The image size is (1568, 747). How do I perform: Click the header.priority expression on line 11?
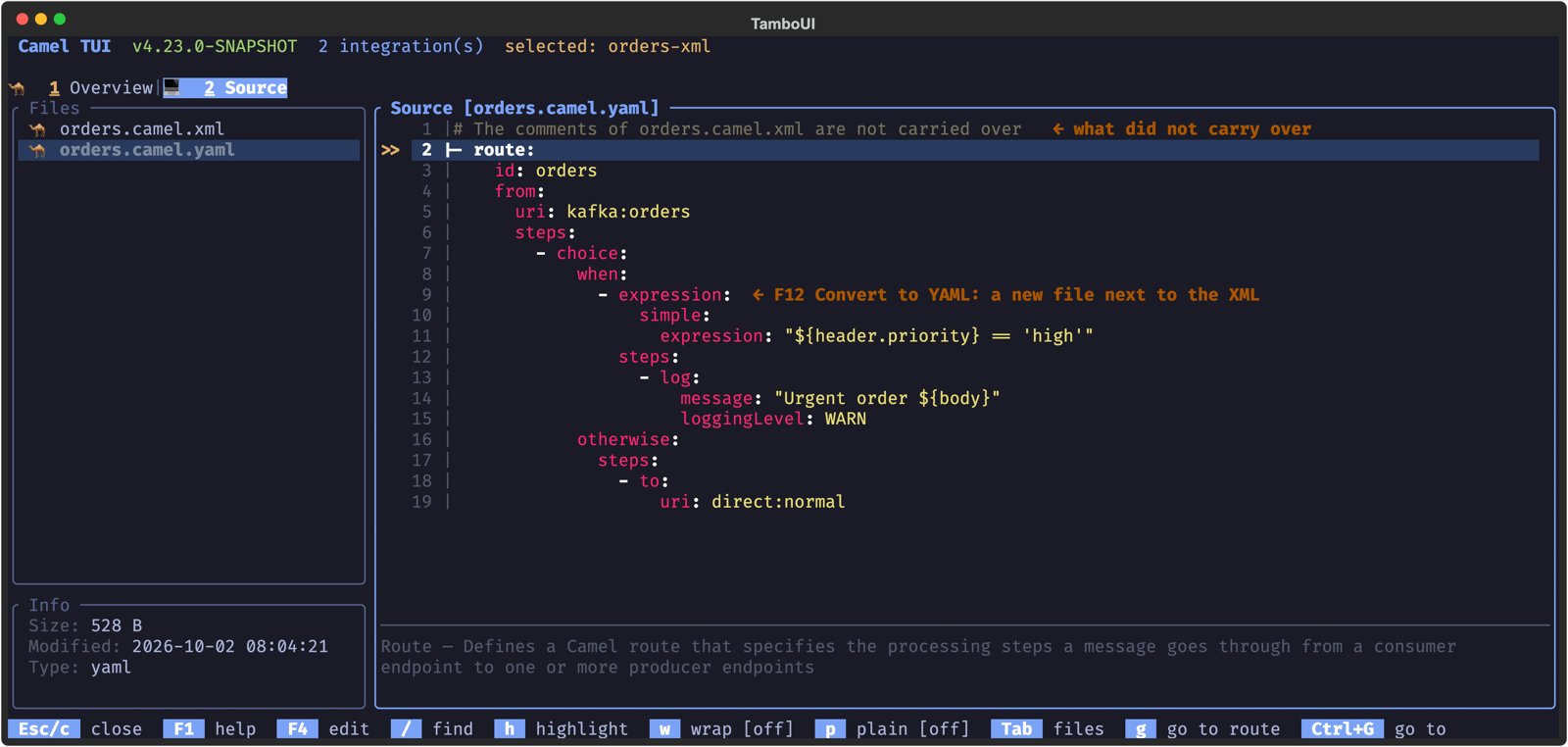tap(877, 335)
